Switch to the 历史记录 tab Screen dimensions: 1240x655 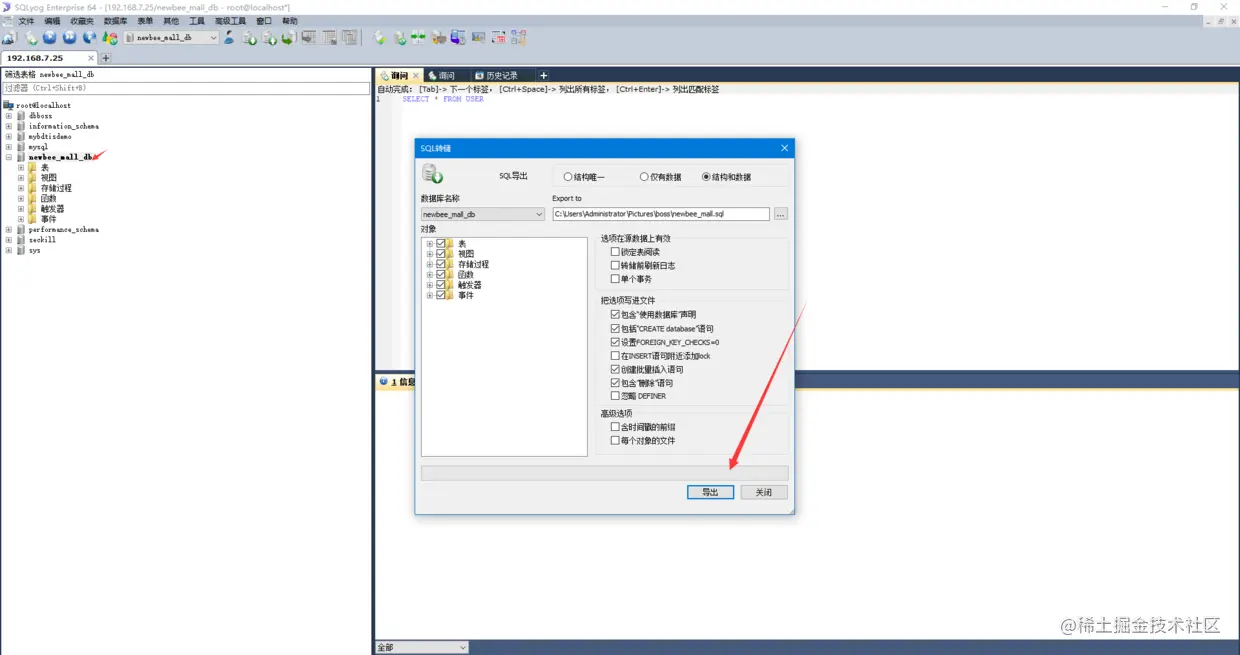click(496, 76)
